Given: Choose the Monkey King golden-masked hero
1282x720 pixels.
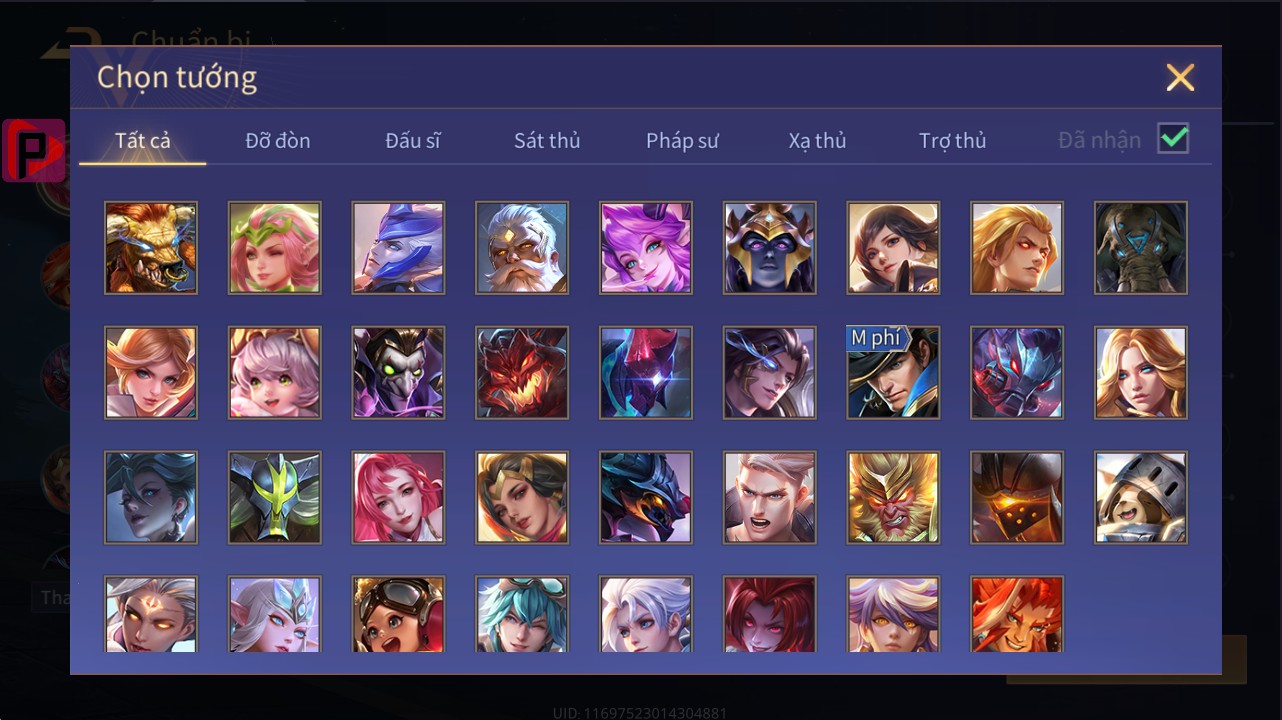Looking at the screenshot, I should click(x=893, y=498).
